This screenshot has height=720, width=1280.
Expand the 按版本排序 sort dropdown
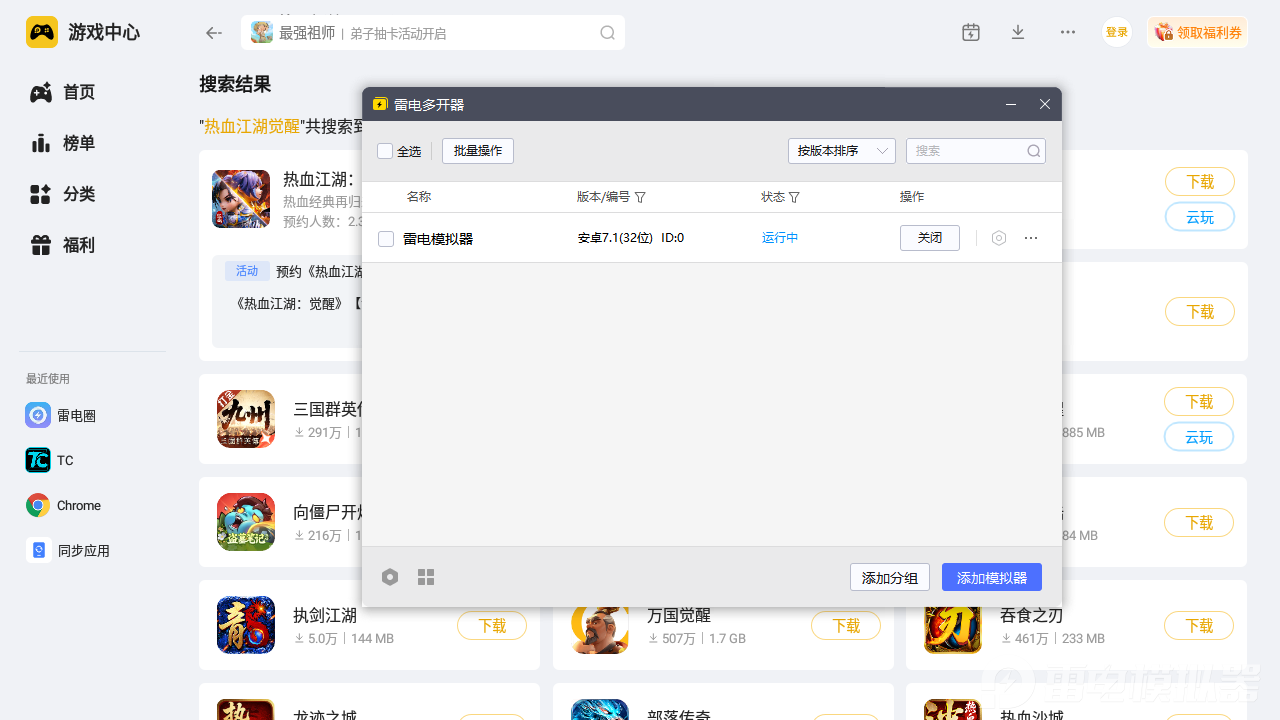[841, 151]
